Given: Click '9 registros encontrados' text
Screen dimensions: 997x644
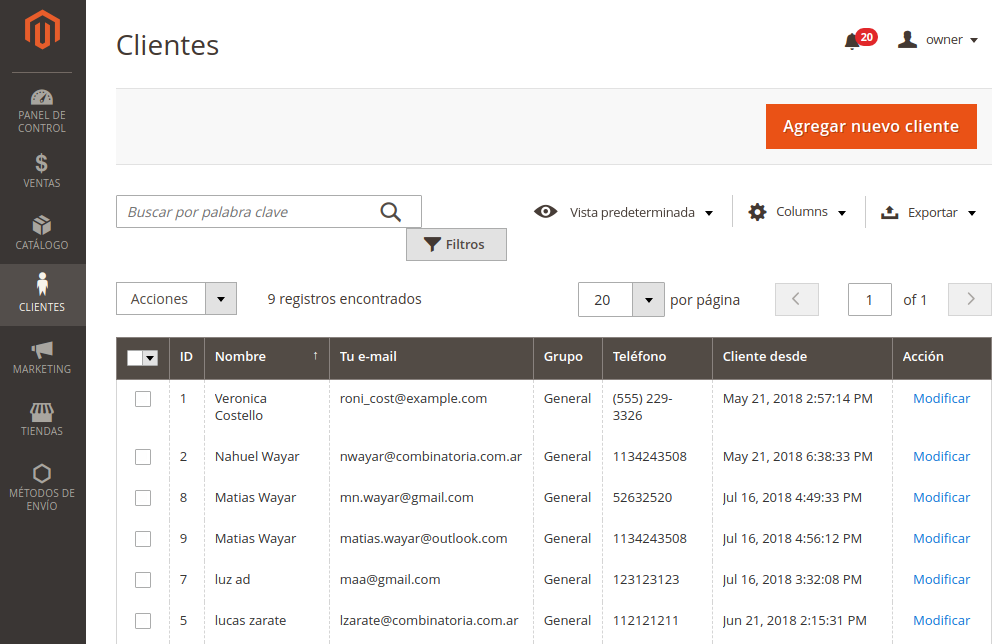Looking at the screenshot, I should [344, 299].
